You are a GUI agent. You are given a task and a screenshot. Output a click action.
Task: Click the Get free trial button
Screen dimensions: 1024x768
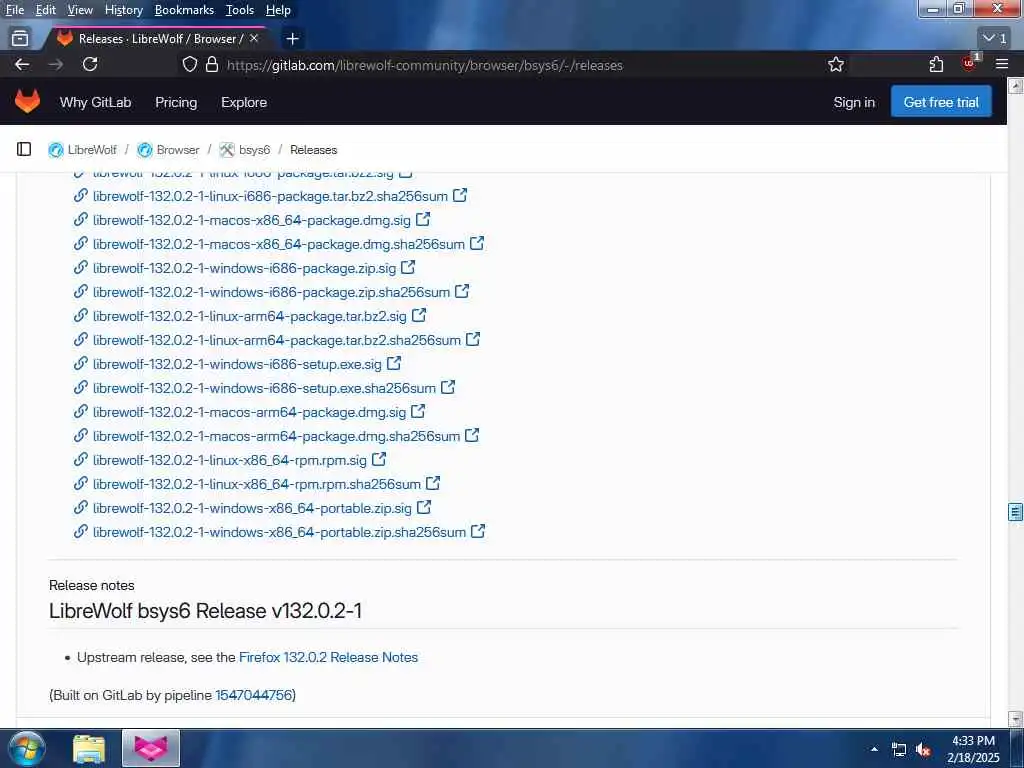941,102
